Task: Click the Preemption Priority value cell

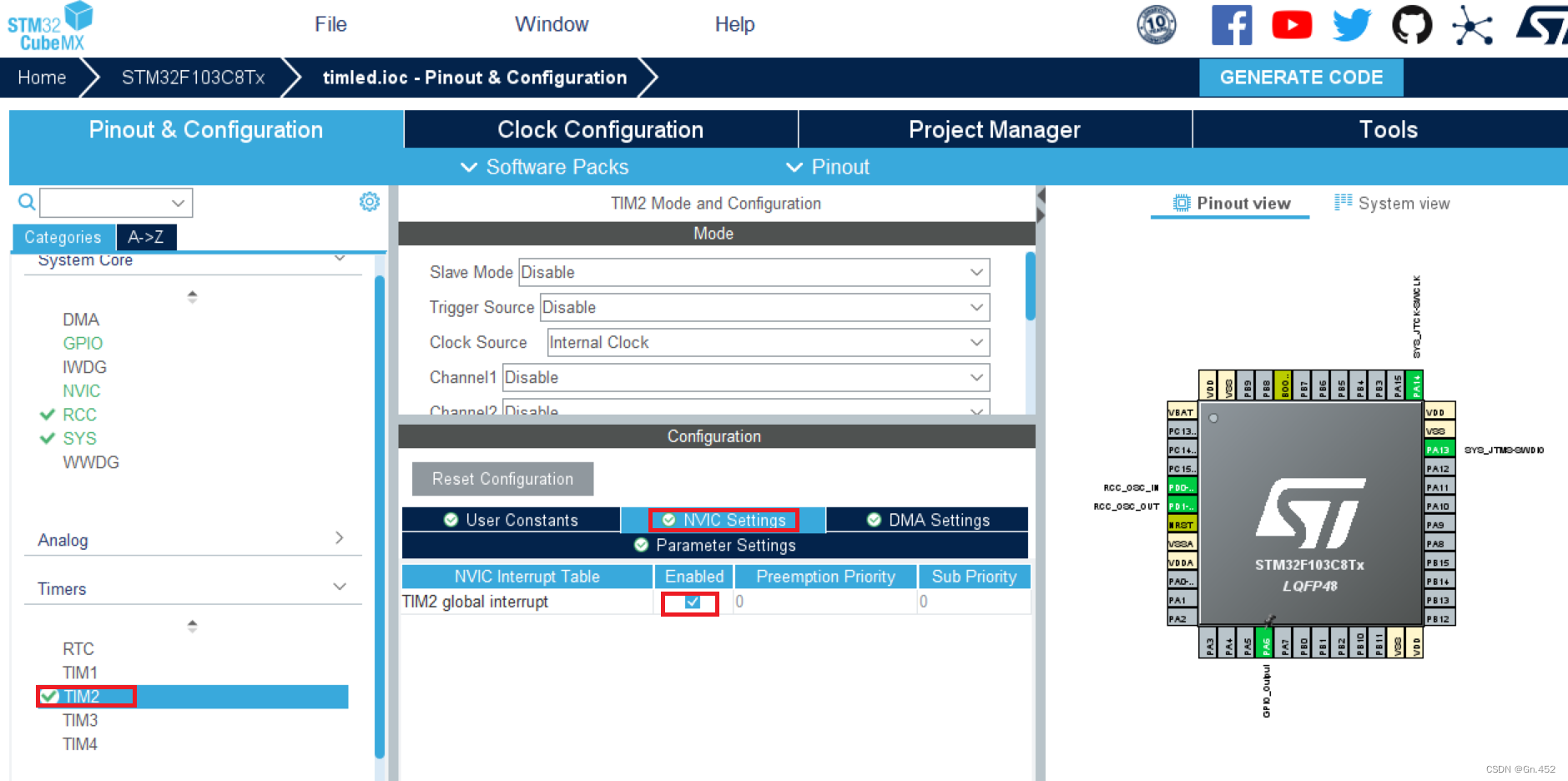Action: tap(825, 602)
